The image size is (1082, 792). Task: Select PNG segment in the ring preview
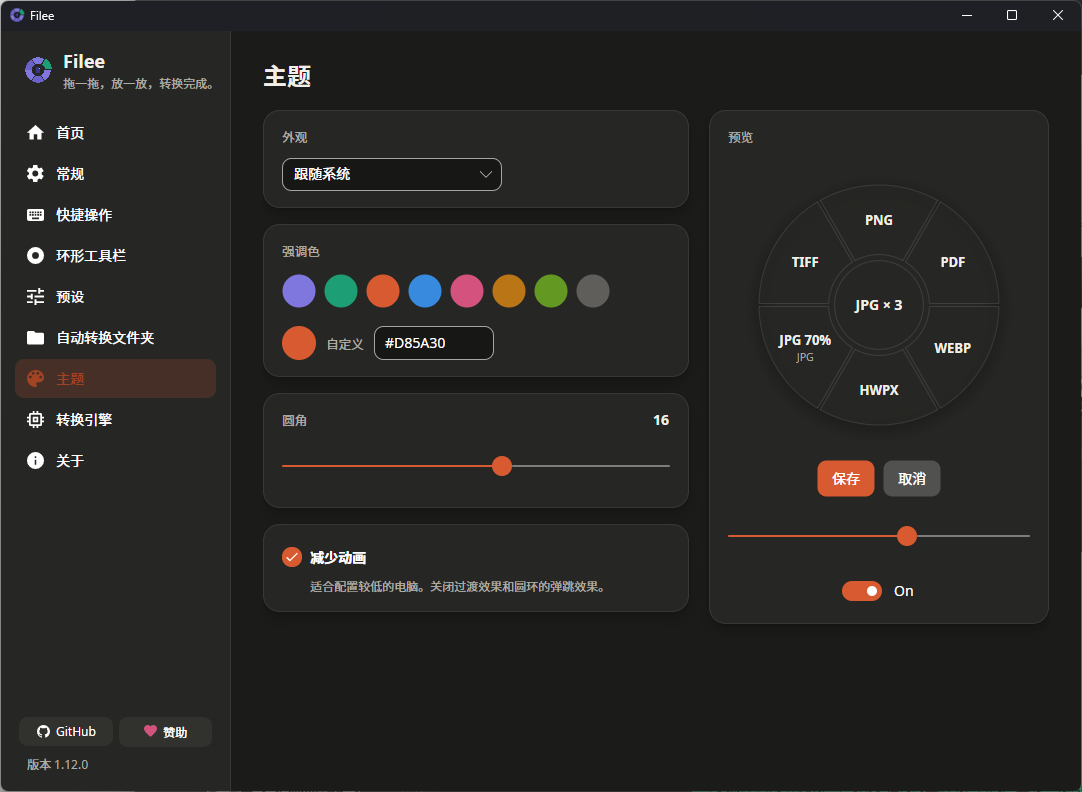coord(878,220)
